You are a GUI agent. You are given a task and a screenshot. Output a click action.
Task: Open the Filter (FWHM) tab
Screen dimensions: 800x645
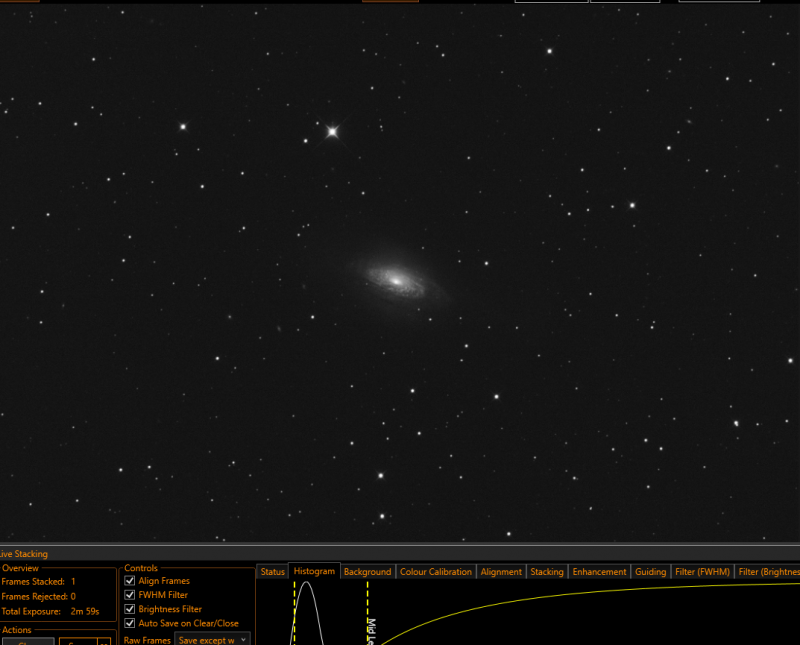coord(703,572)
